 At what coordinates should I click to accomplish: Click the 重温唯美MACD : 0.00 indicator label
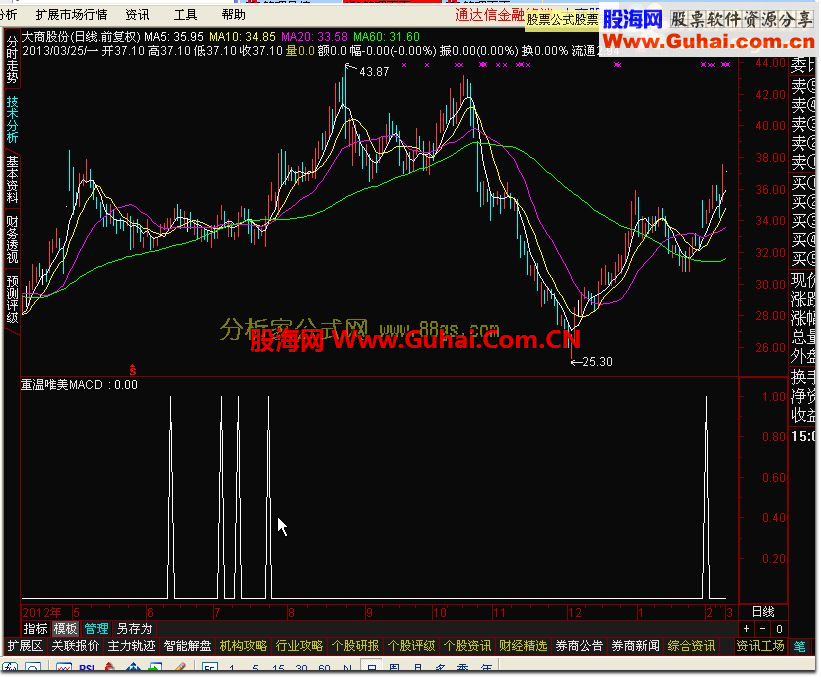click(79, 385)
